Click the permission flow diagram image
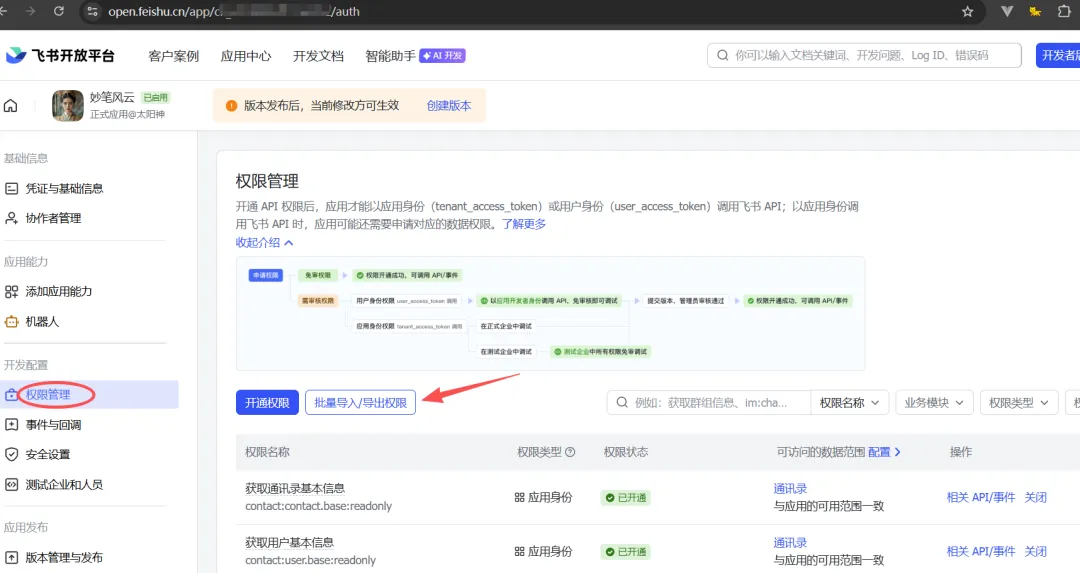The image size is (1080, 573). tap(550, 313)
